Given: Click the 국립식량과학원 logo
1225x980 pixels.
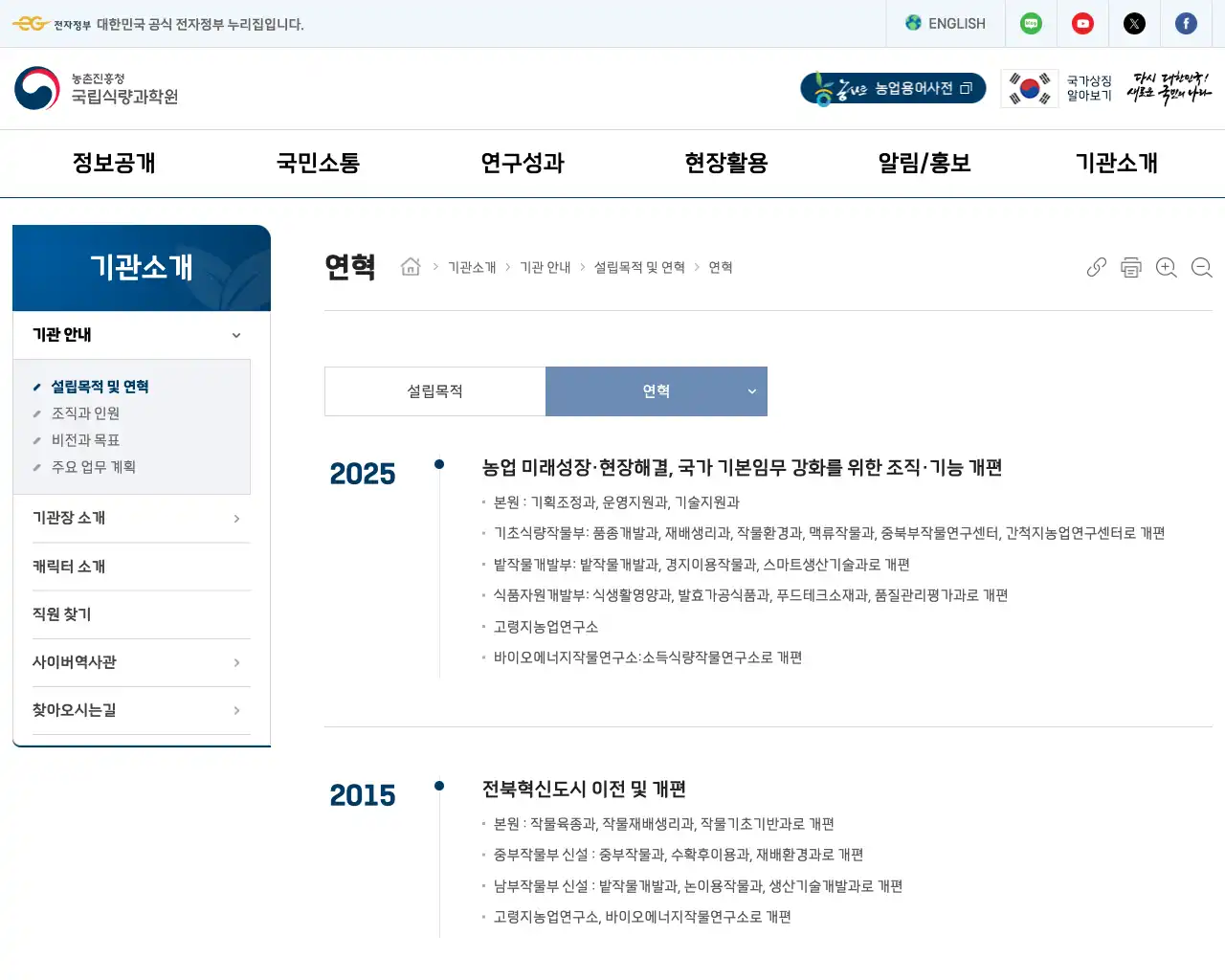Looking at the screenshot, I should tap(97, 88).
